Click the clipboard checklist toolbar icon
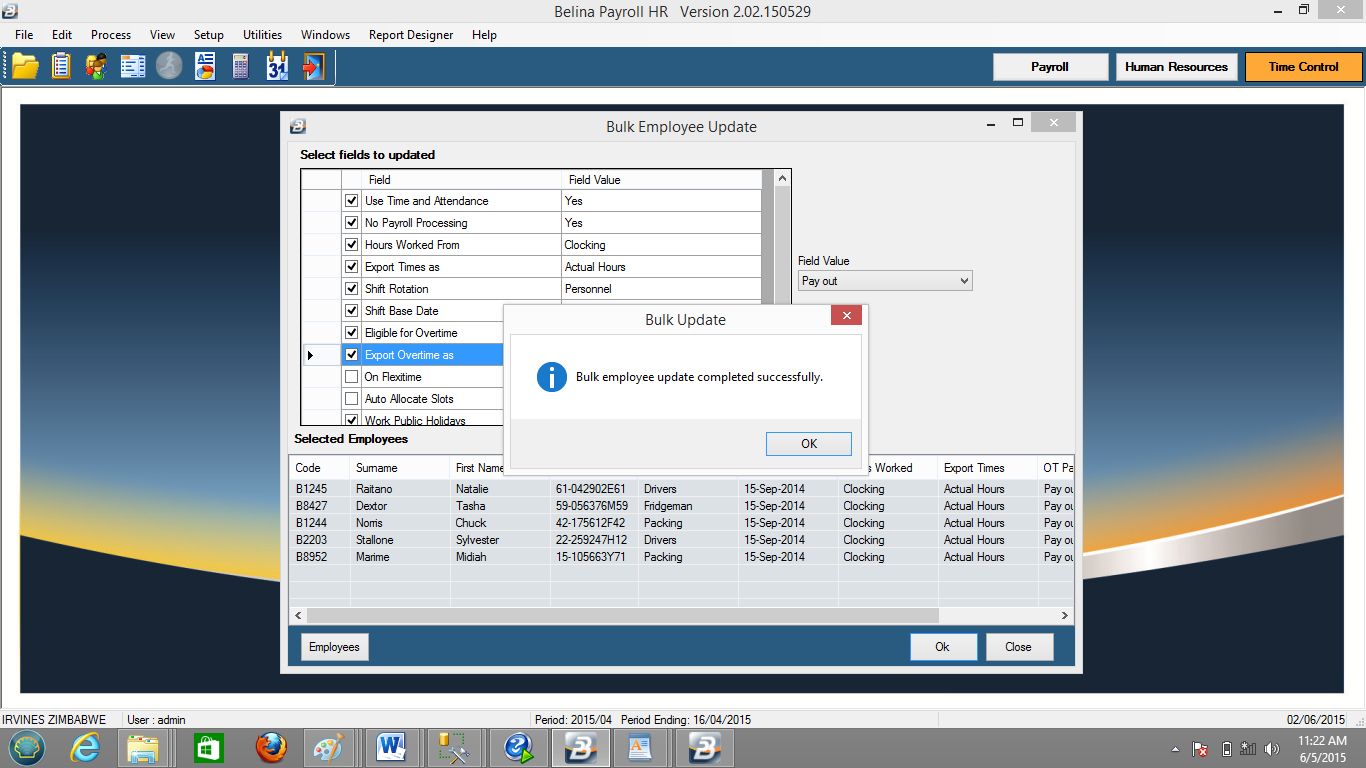 pos(61,66)
